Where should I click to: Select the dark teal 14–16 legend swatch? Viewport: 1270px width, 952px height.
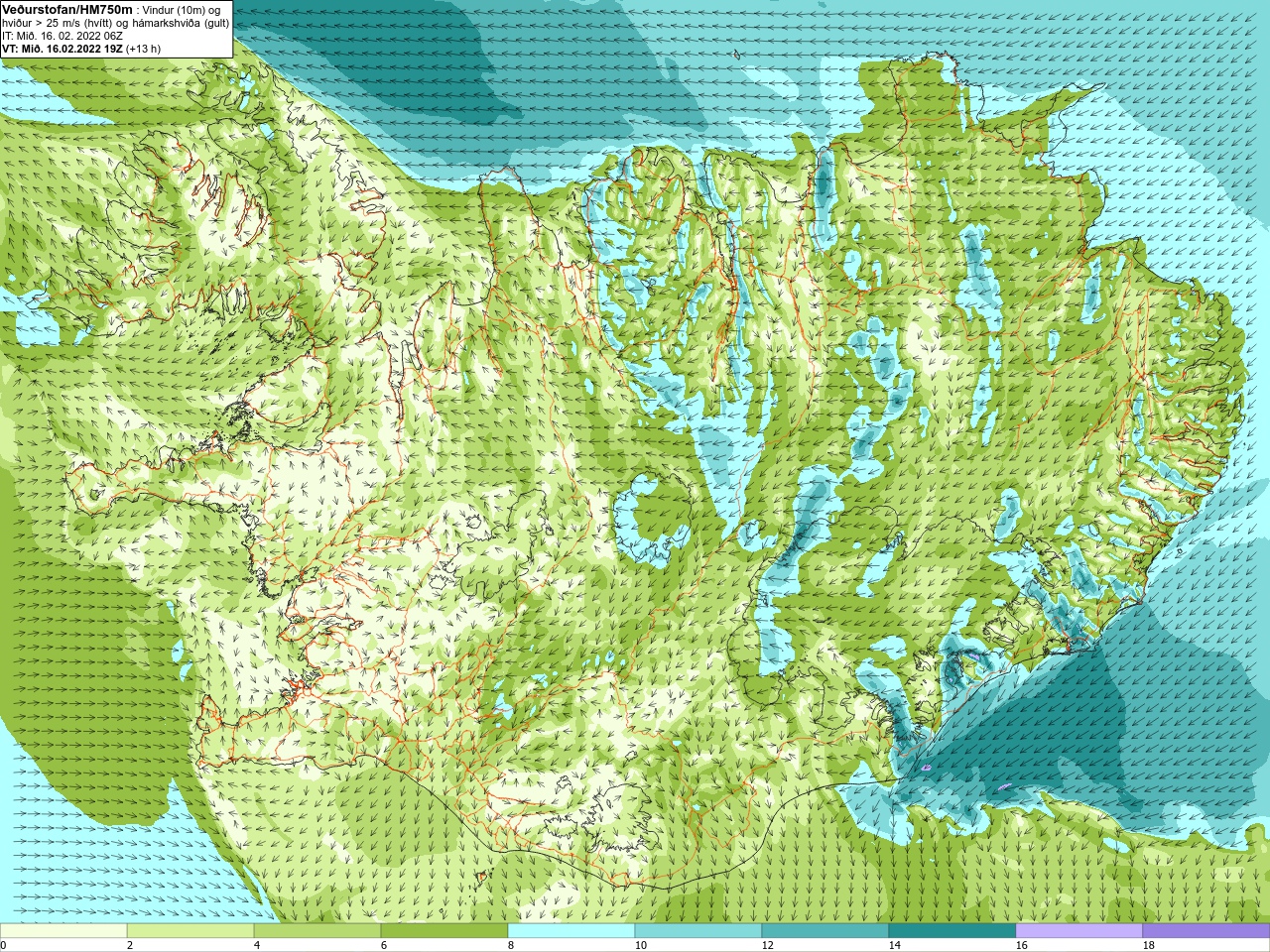click(x=952, y=931)
